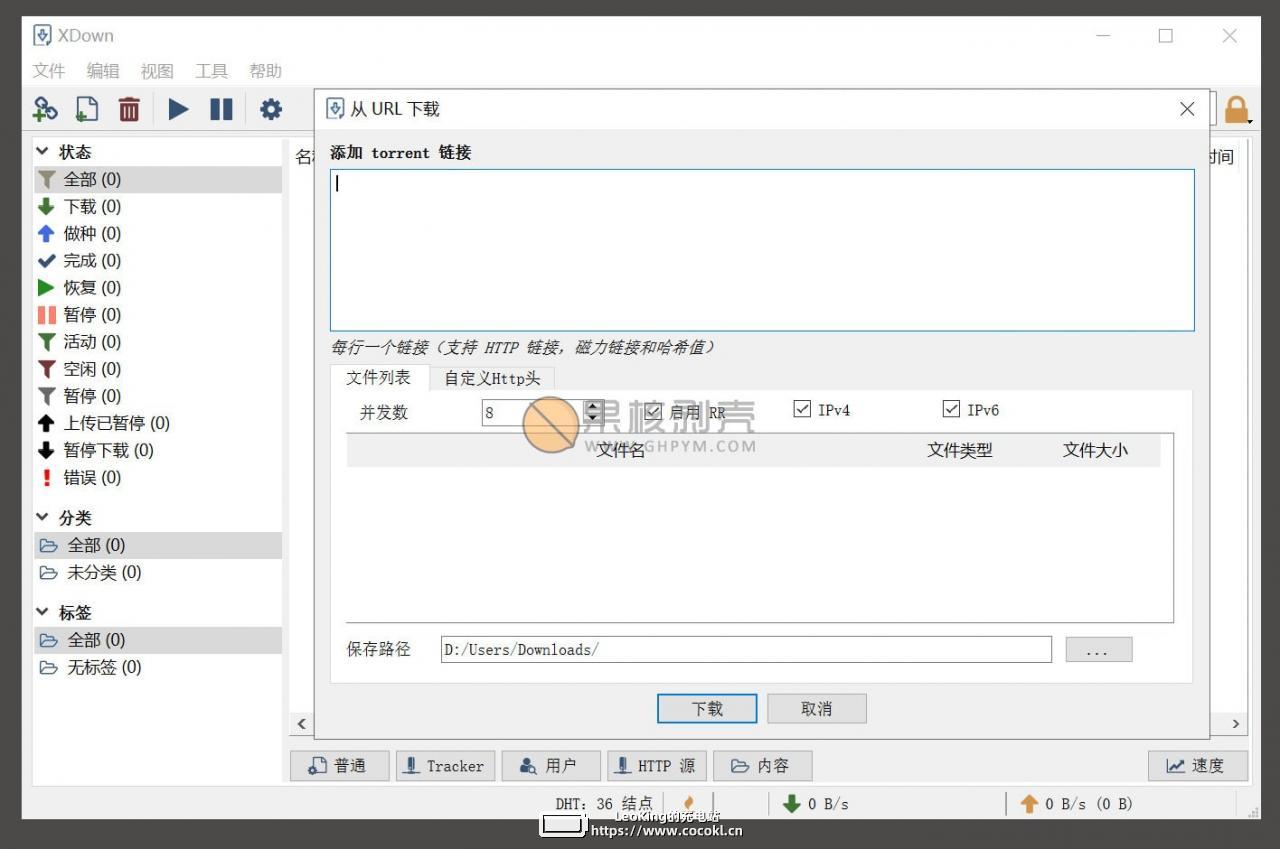Open the HTTP 源 bottom tab
The height and width of the screenshot is (849, 1280).
tap(657, 766)
